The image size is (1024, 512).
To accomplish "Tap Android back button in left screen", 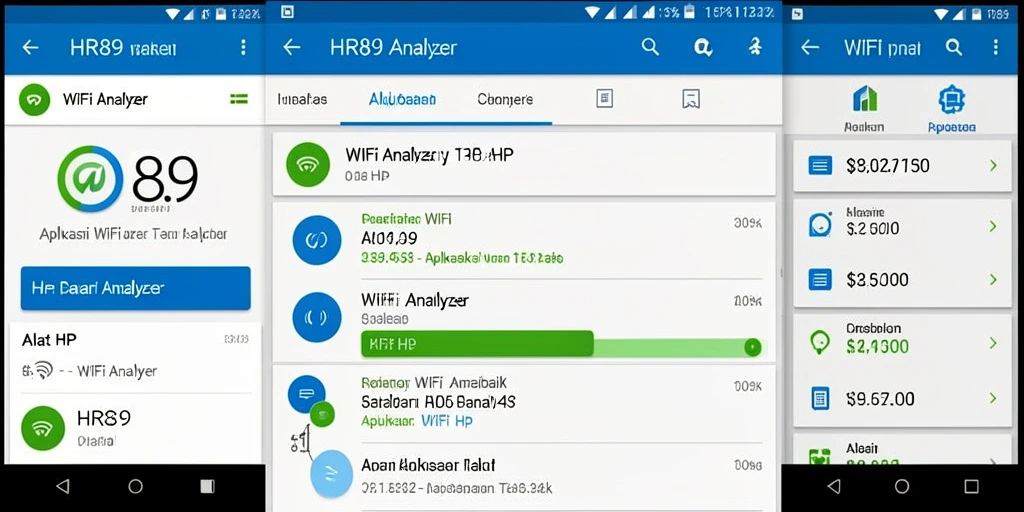I will coord(63,486).
